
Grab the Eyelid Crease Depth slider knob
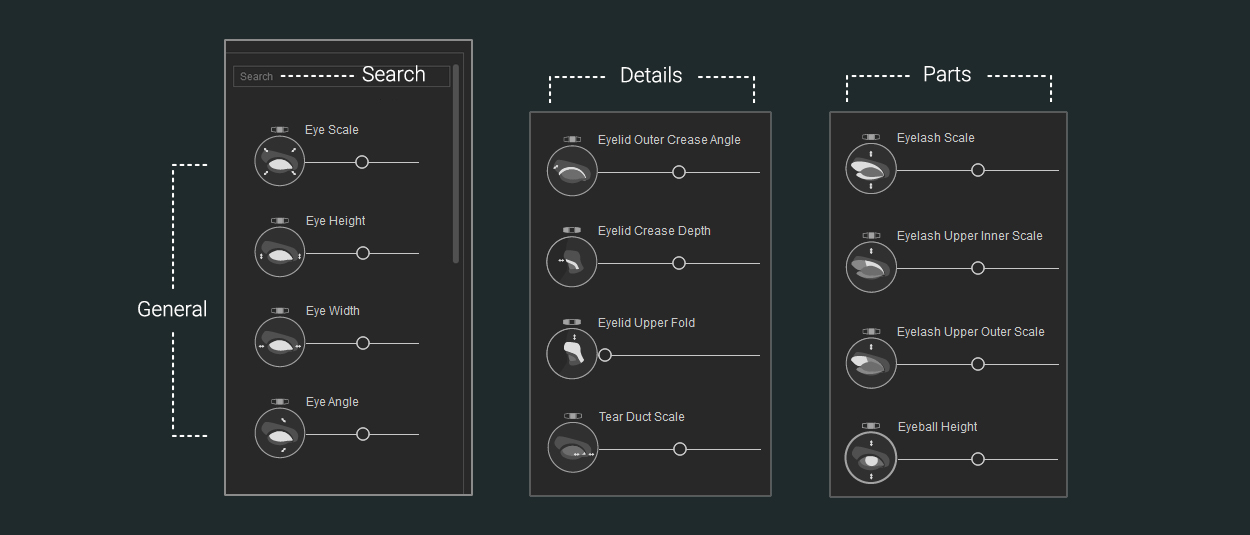point(679,263)
